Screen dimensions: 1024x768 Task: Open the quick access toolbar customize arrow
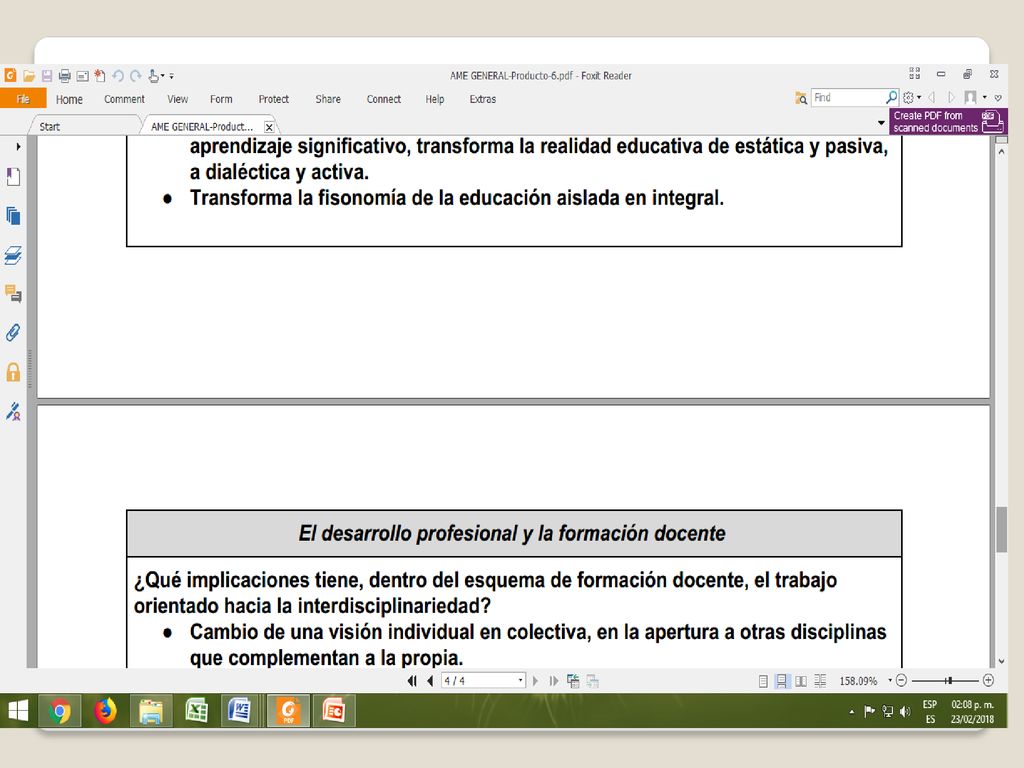click(x=171, y=76)
